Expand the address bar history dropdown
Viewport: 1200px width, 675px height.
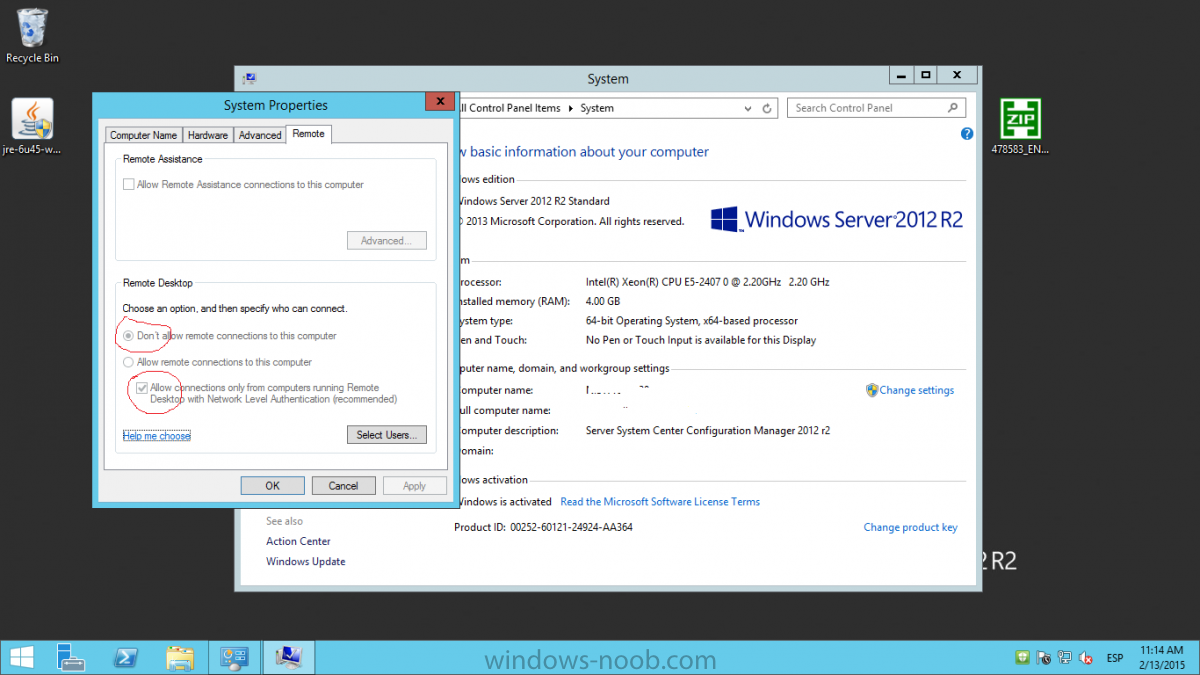point(747,108)
